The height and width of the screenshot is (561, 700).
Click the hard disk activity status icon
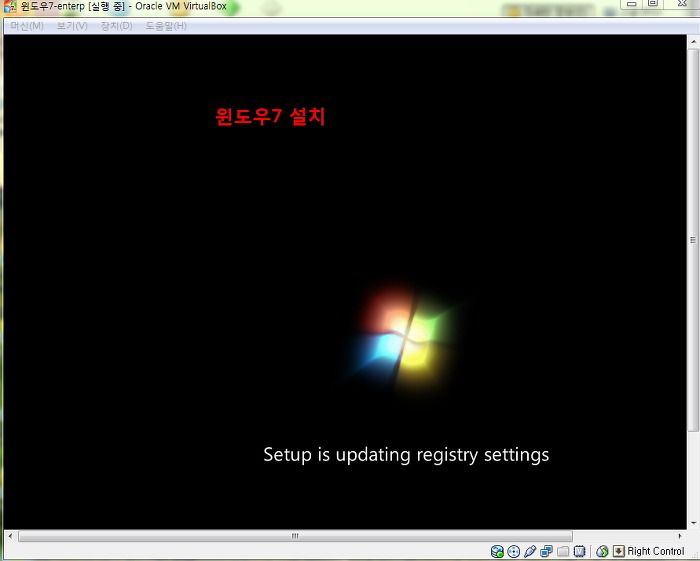(497, 551)
